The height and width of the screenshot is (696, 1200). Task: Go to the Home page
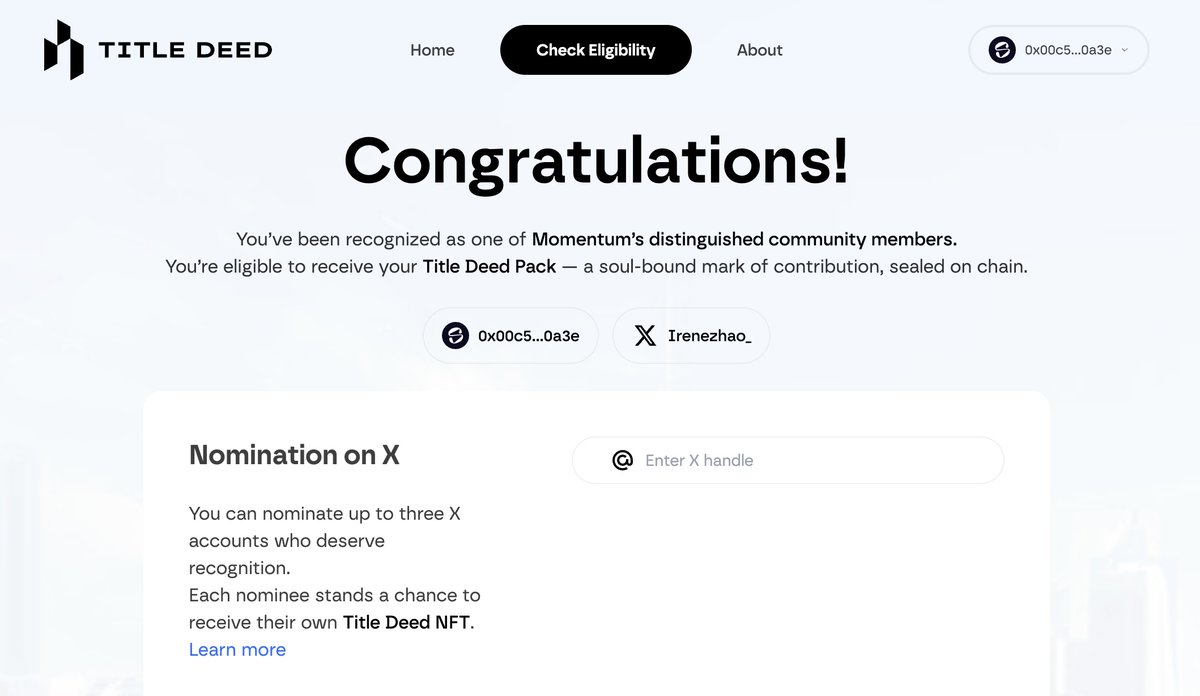432,50
